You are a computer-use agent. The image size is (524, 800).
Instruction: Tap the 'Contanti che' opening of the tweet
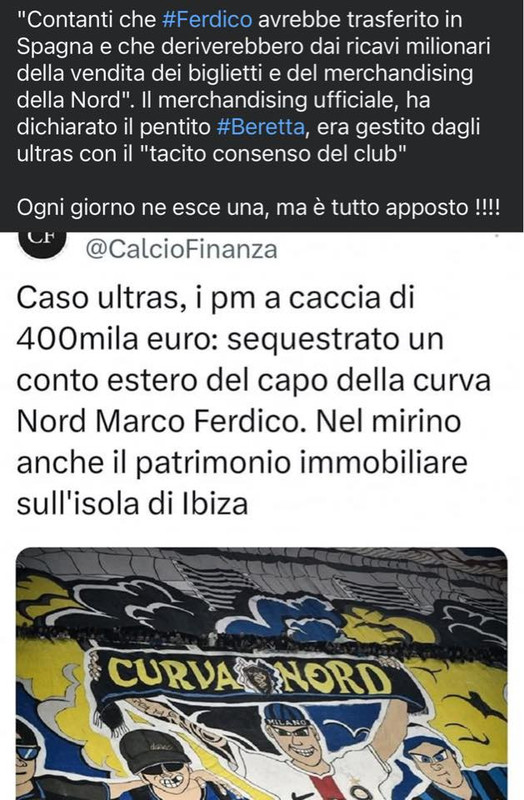[x=87, y=20]
